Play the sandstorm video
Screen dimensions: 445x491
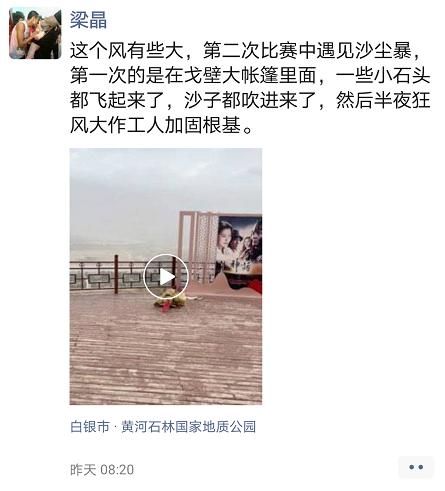tap(166, 276)
